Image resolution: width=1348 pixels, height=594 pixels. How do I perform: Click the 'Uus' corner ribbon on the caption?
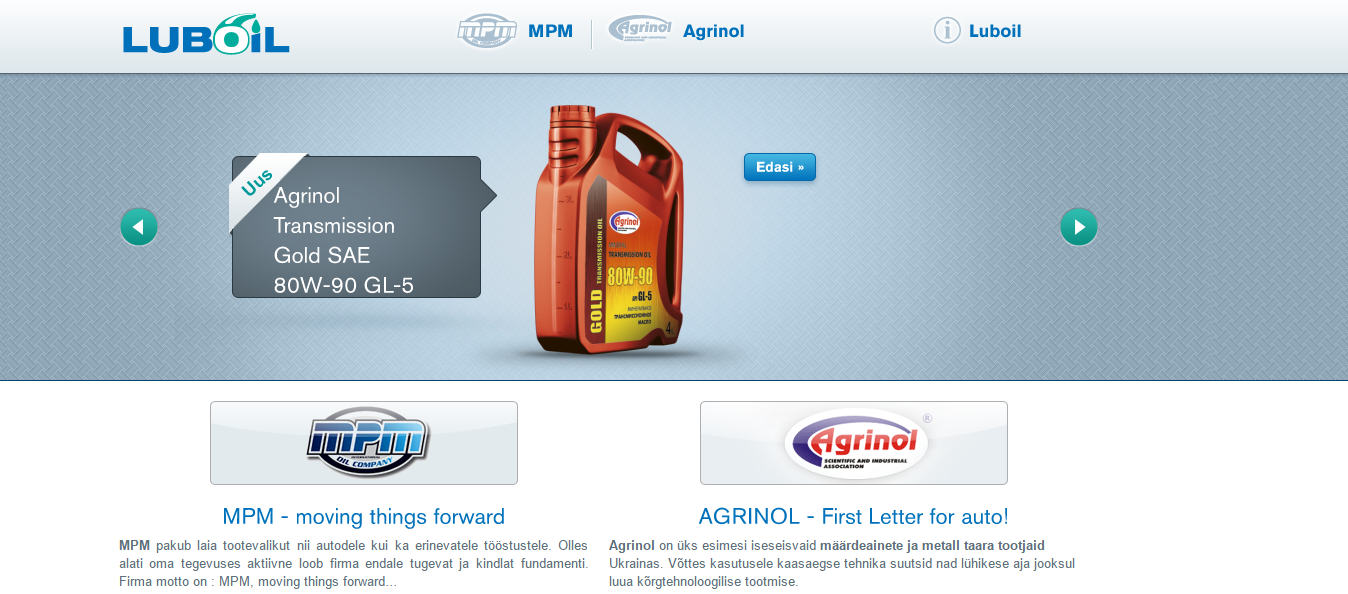click(258, 182)
